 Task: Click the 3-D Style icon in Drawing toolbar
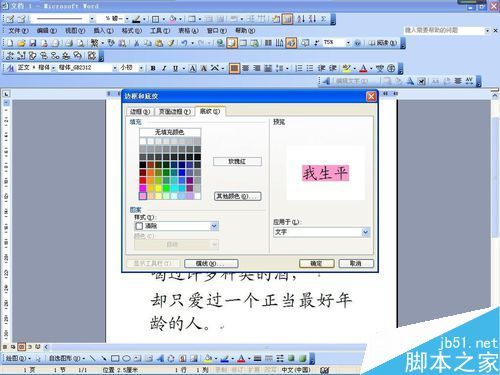point(303,359)
